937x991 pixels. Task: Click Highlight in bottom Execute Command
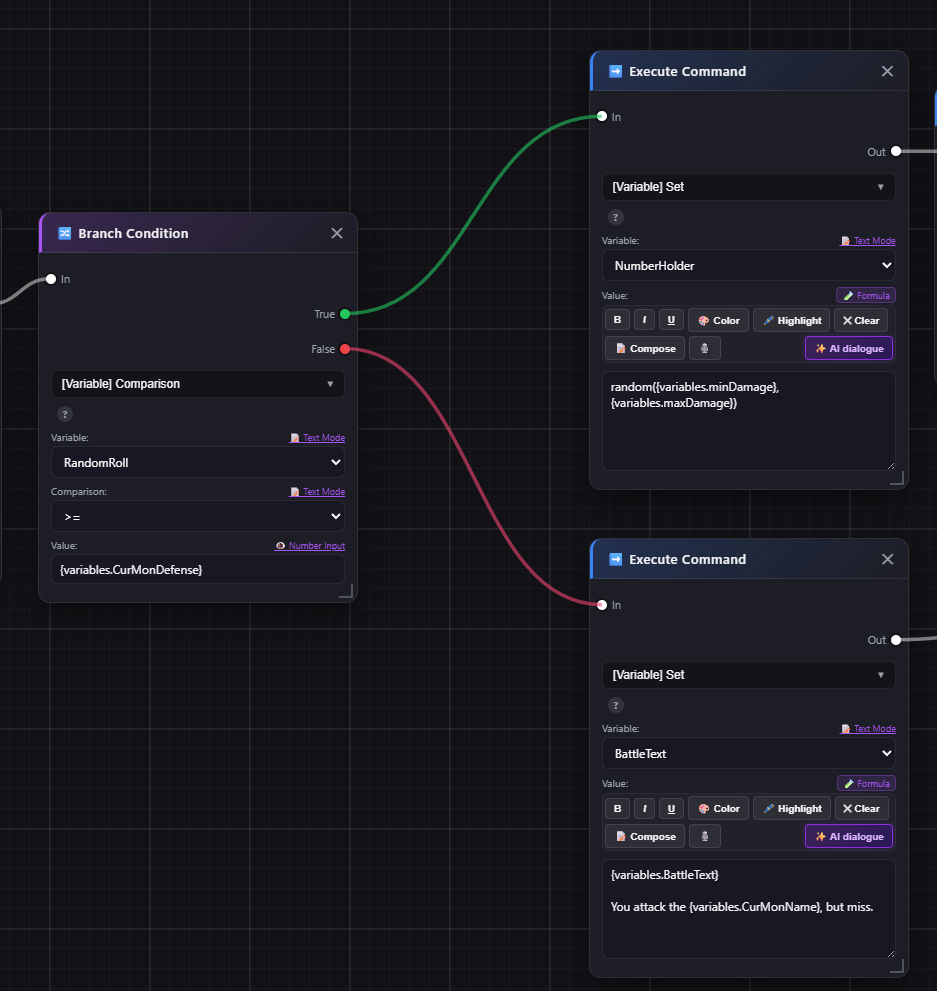(x=792, y=808)
